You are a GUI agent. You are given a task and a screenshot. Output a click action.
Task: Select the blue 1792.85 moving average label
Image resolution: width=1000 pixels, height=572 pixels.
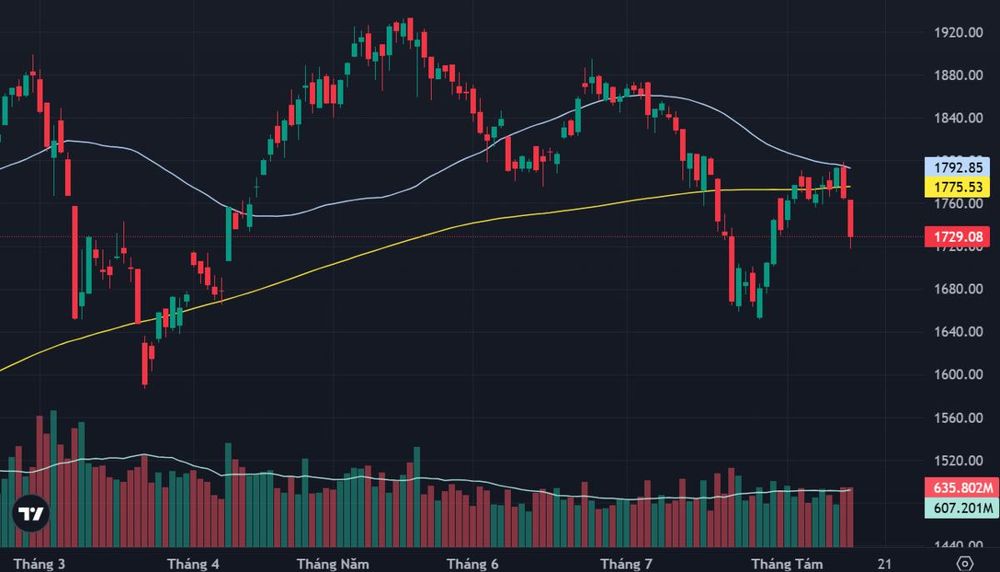coord(957,167)
